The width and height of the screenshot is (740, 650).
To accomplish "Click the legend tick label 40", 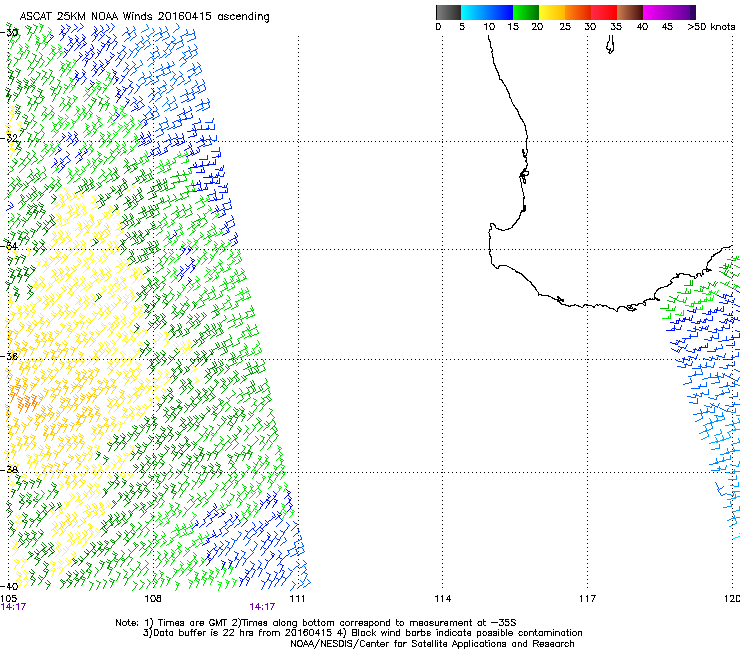I will coord(642,27).
